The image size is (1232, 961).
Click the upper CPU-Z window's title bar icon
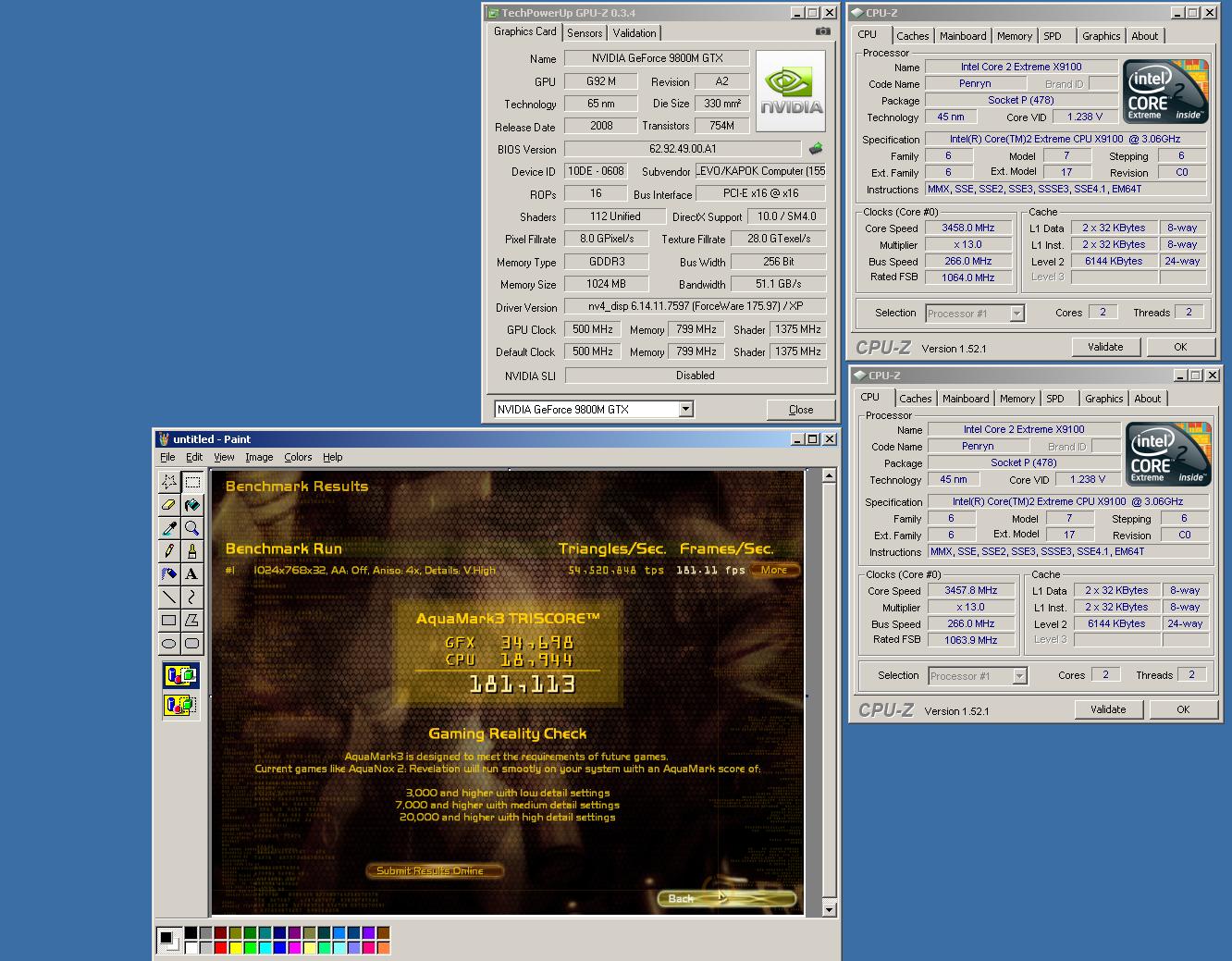pyautogui.click(x=856, y=13)
